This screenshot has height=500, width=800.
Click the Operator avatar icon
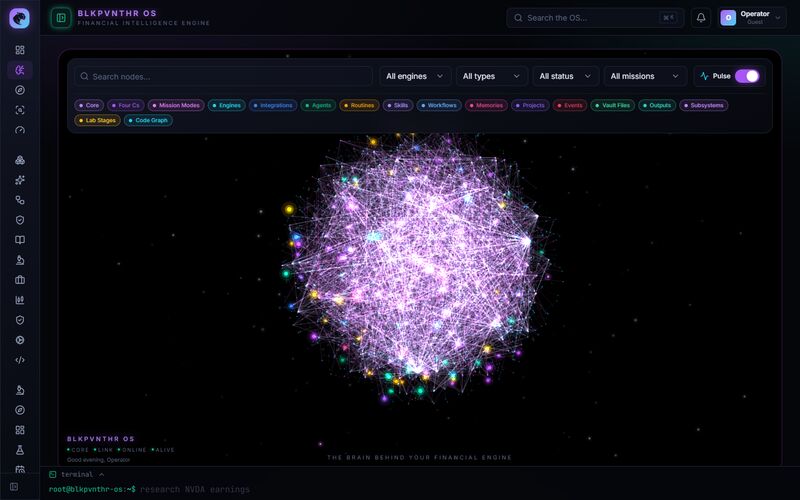pyautogui.click(x=728, y=18)
